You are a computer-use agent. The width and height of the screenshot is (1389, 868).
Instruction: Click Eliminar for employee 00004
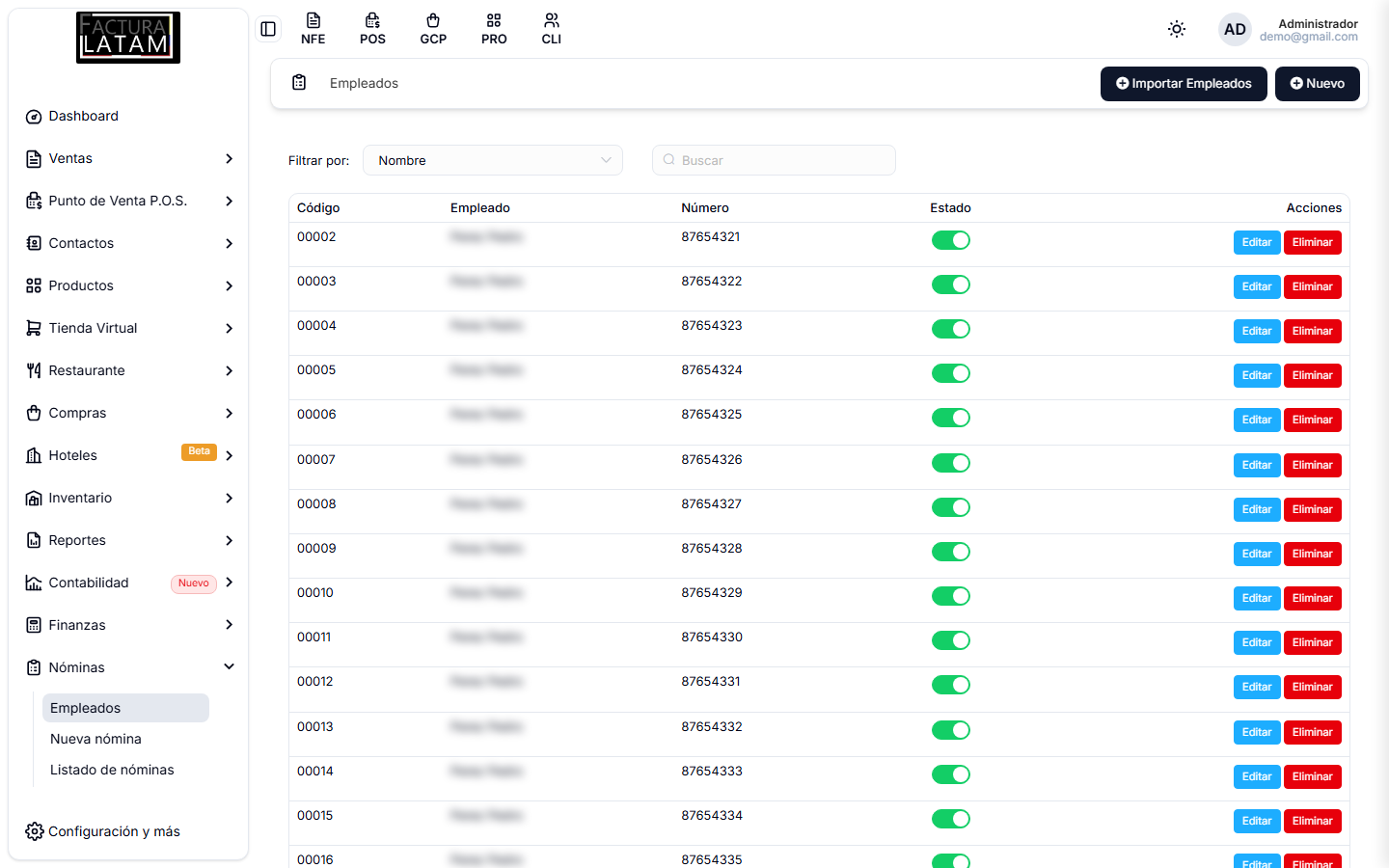pyautogui.click(x=1312, y=331)
